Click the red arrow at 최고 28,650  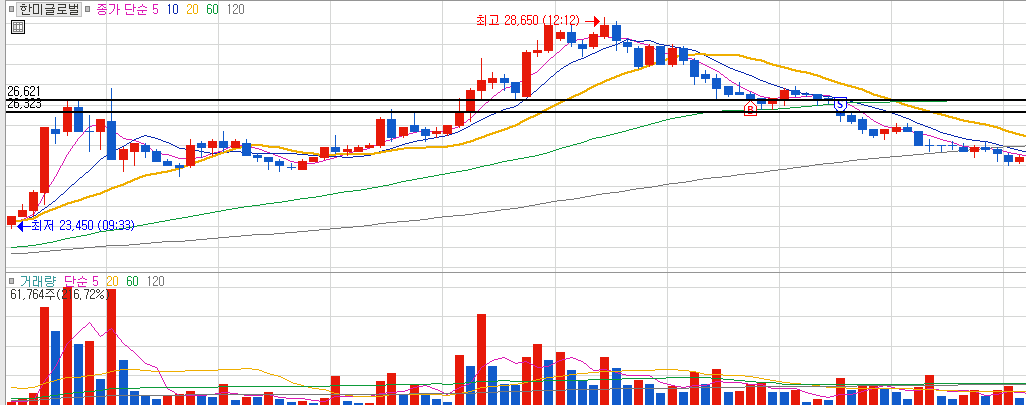(592, 21)
